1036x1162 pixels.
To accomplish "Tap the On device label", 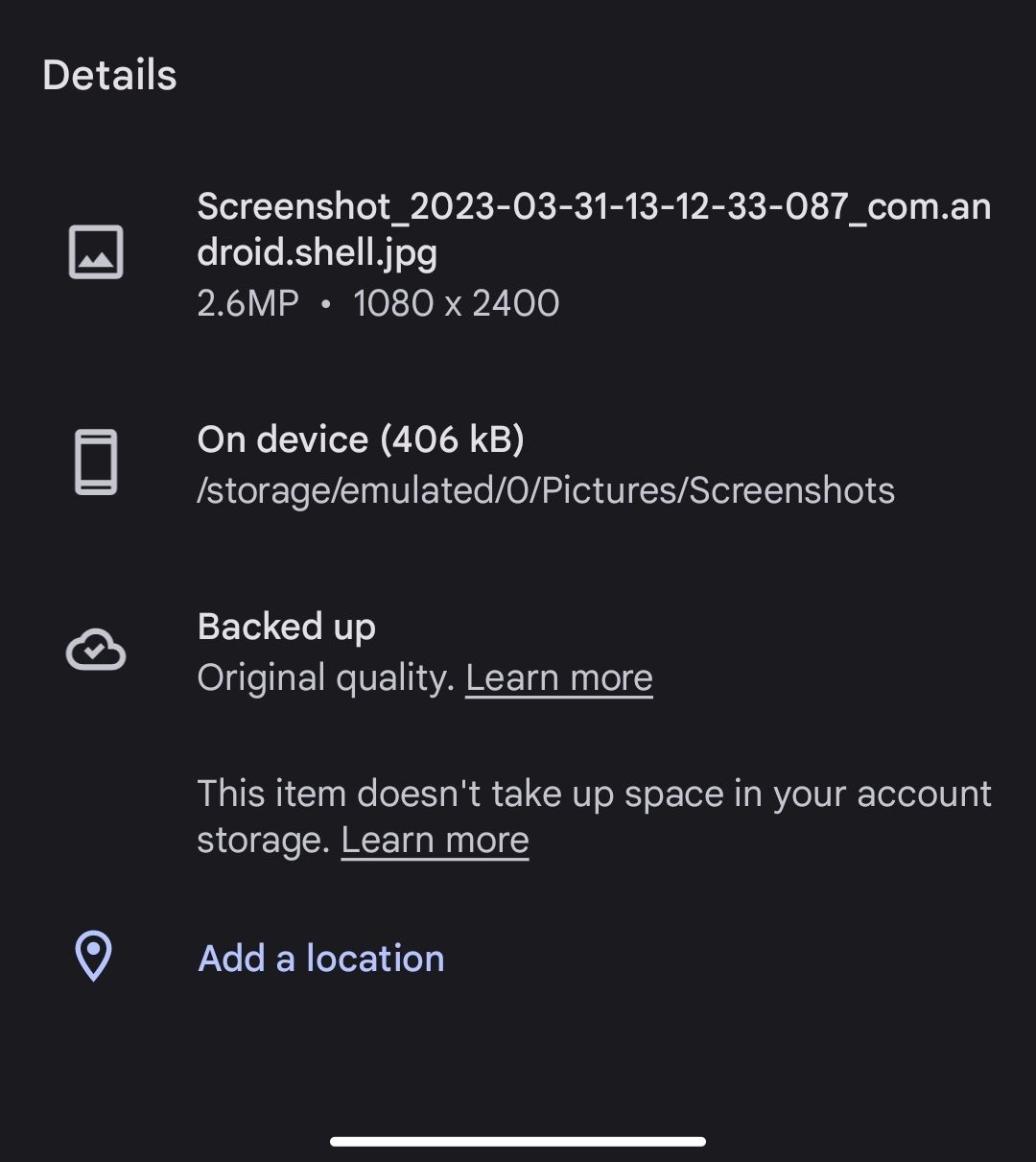I will click(x=282, y=439).
